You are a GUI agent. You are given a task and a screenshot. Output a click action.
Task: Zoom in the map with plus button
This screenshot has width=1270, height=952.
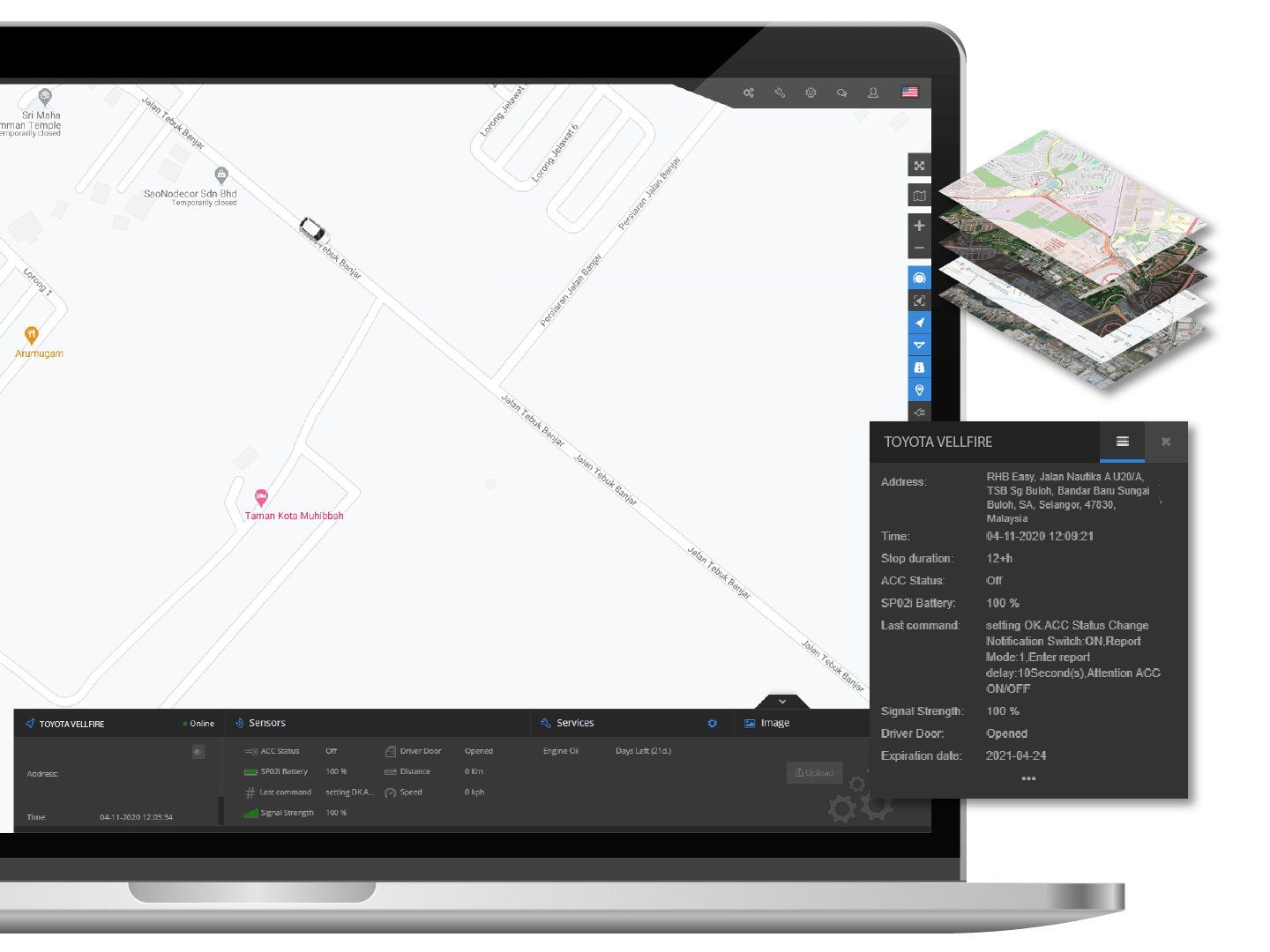(919, 226)
